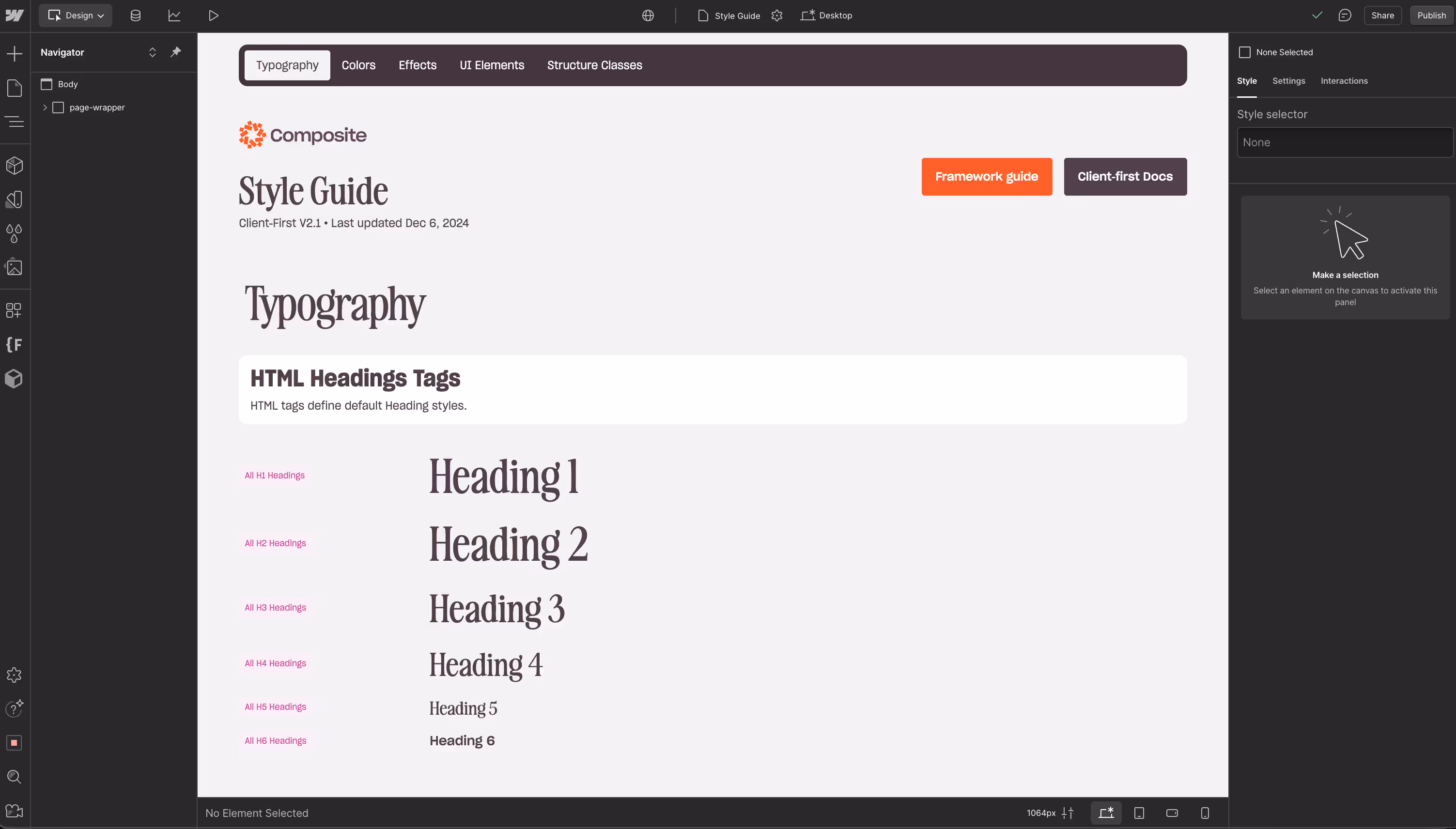Expand or collapse all Navigator items
Image resolution: width=1456 pixels, height=829 pixels.
(x=153, y=52)
